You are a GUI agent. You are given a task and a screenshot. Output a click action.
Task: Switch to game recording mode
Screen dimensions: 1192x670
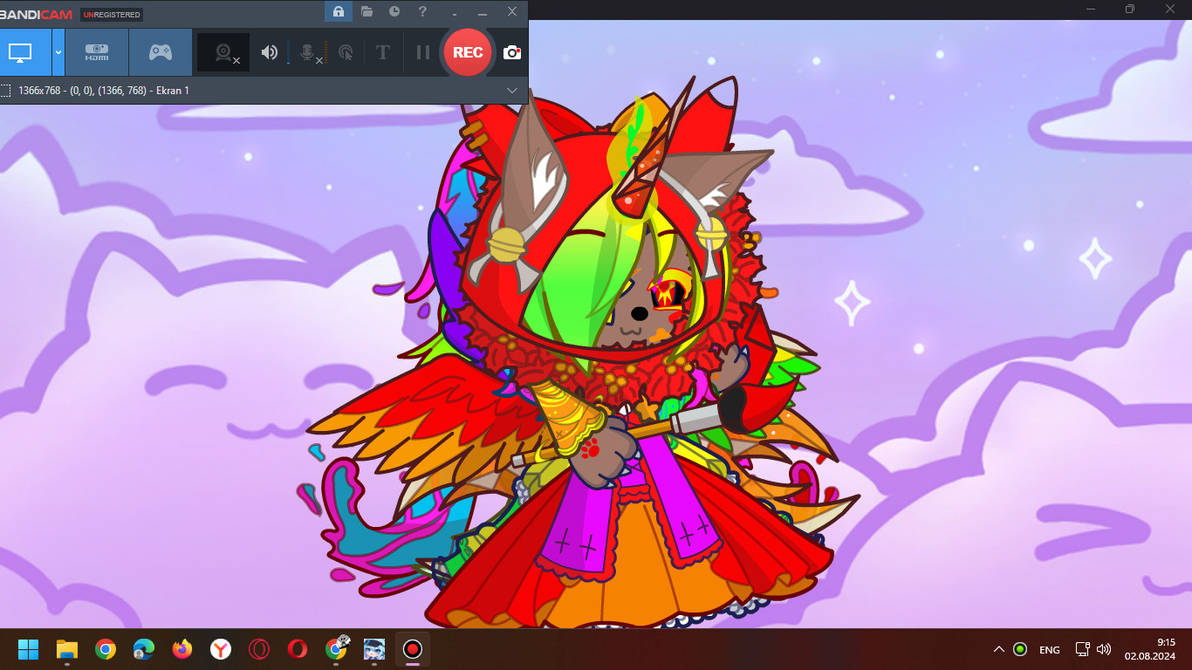pos(160,52)
